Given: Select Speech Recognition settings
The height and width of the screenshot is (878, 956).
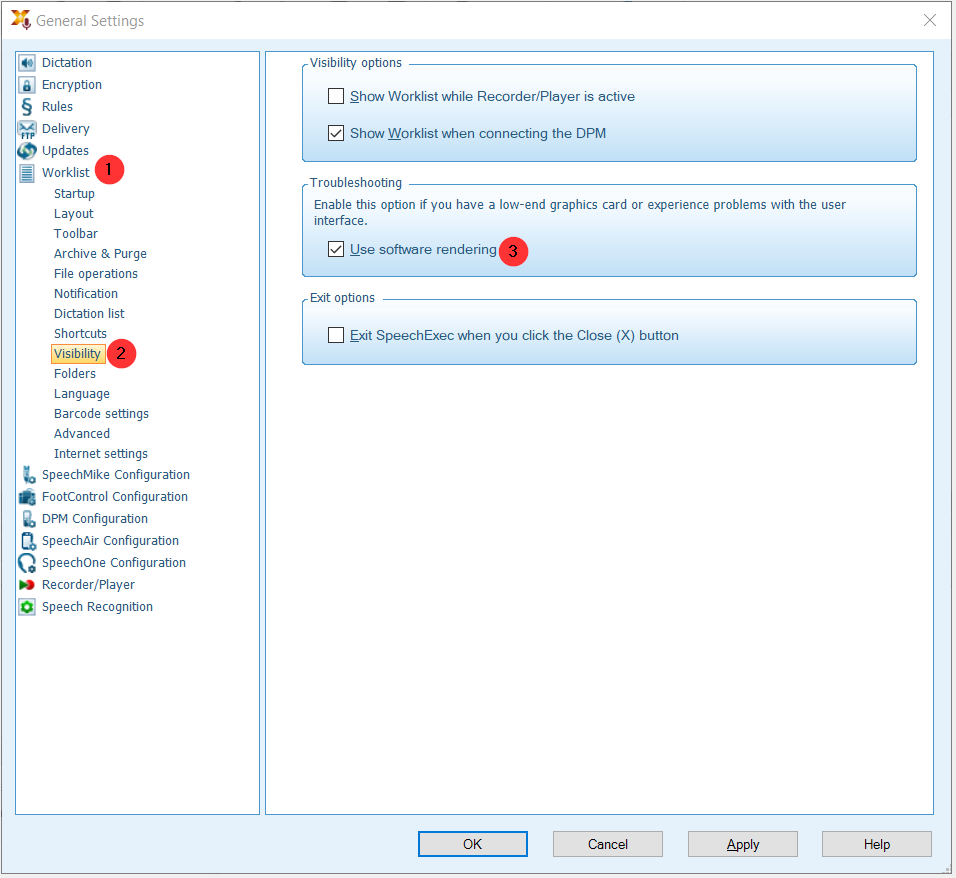Looking at the screenshot, I should pyautogui.click(x=97, y=607).
